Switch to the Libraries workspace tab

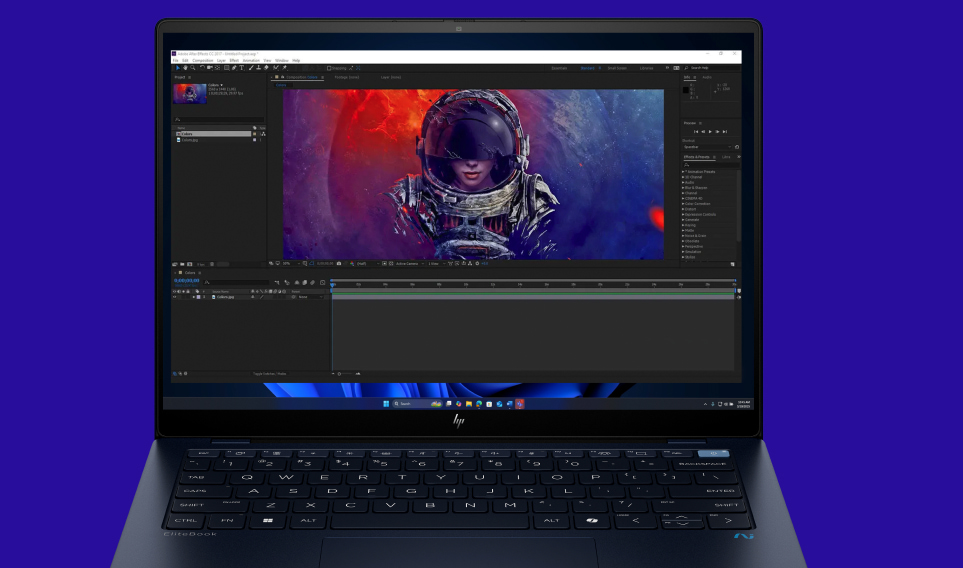[646, 68]
